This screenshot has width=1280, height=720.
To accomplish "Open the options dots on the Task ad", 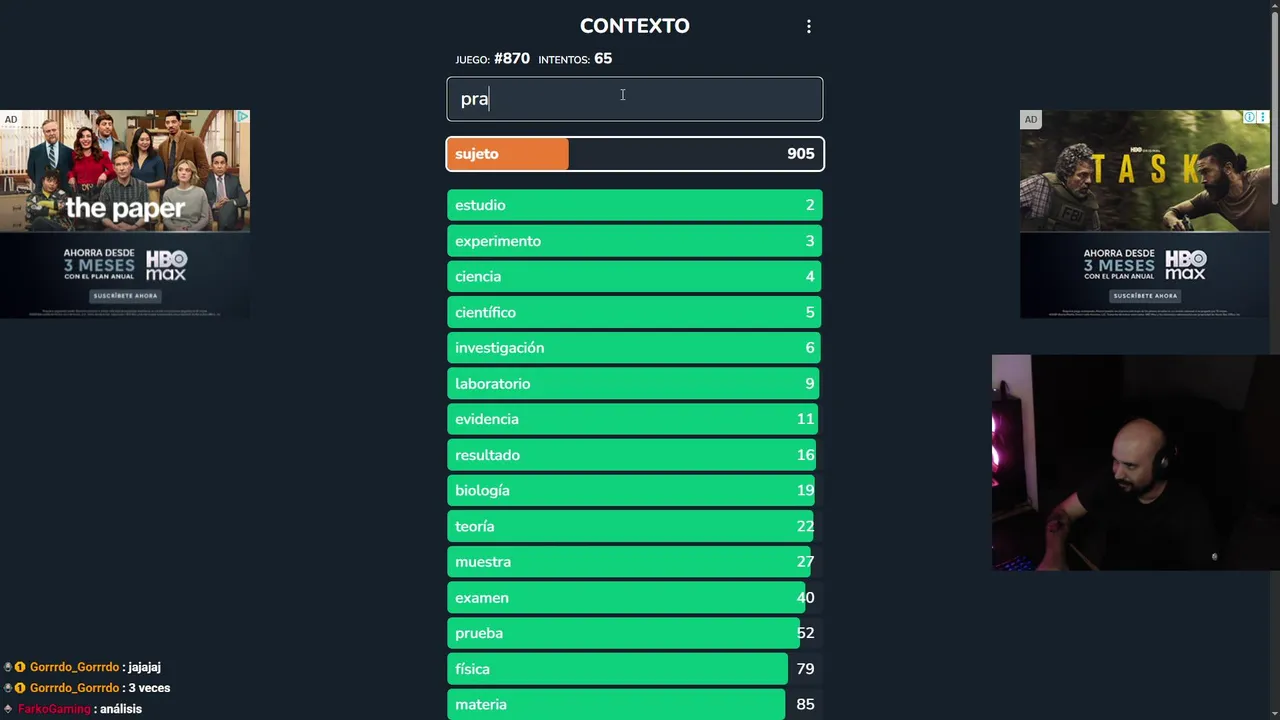I will (1262, 118).
